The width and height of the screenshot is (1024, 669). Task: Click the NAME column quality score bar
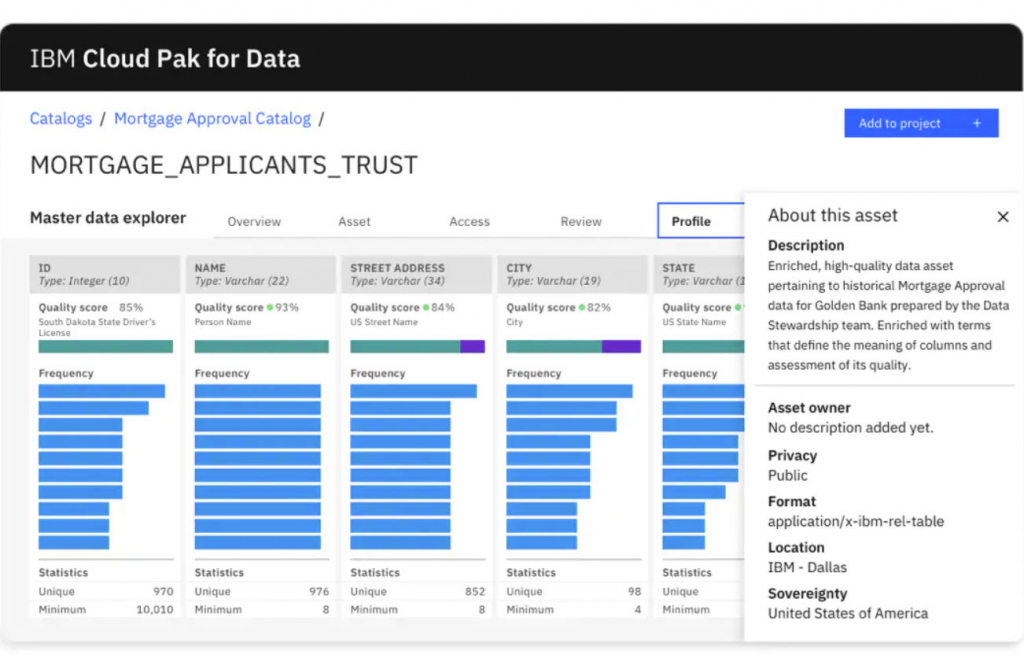coord(261,346)
